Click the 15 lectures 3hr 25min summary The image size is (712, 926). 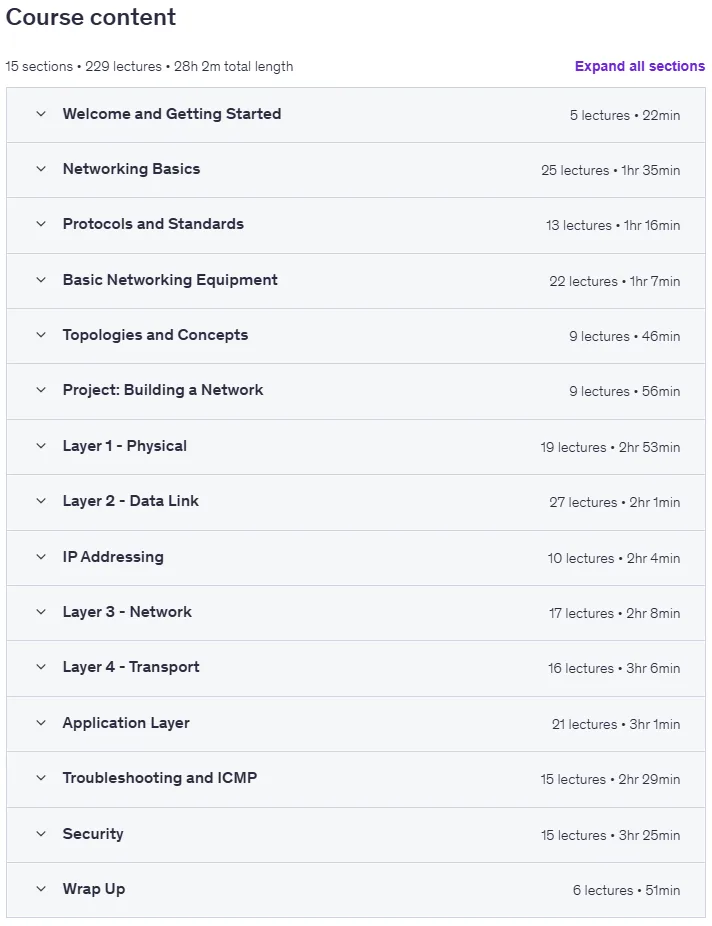coord(610,835)
